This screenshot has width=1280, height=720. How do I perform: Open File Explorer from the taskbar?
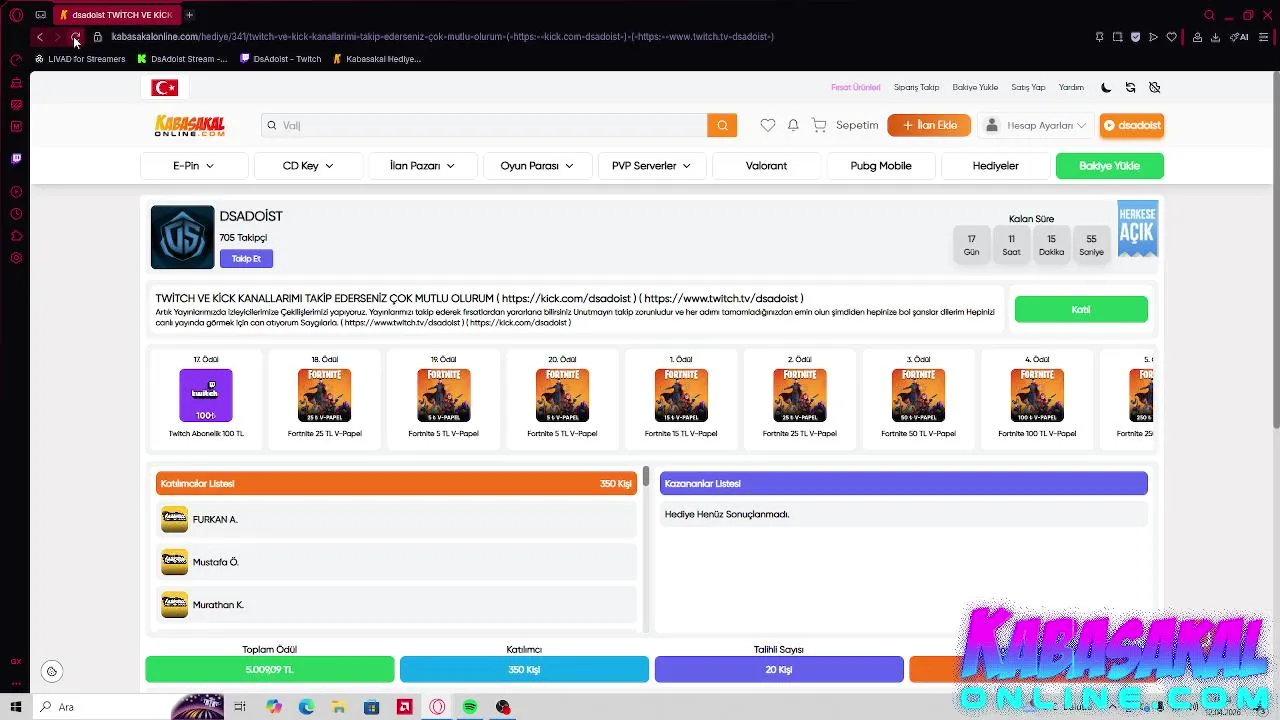339,707
